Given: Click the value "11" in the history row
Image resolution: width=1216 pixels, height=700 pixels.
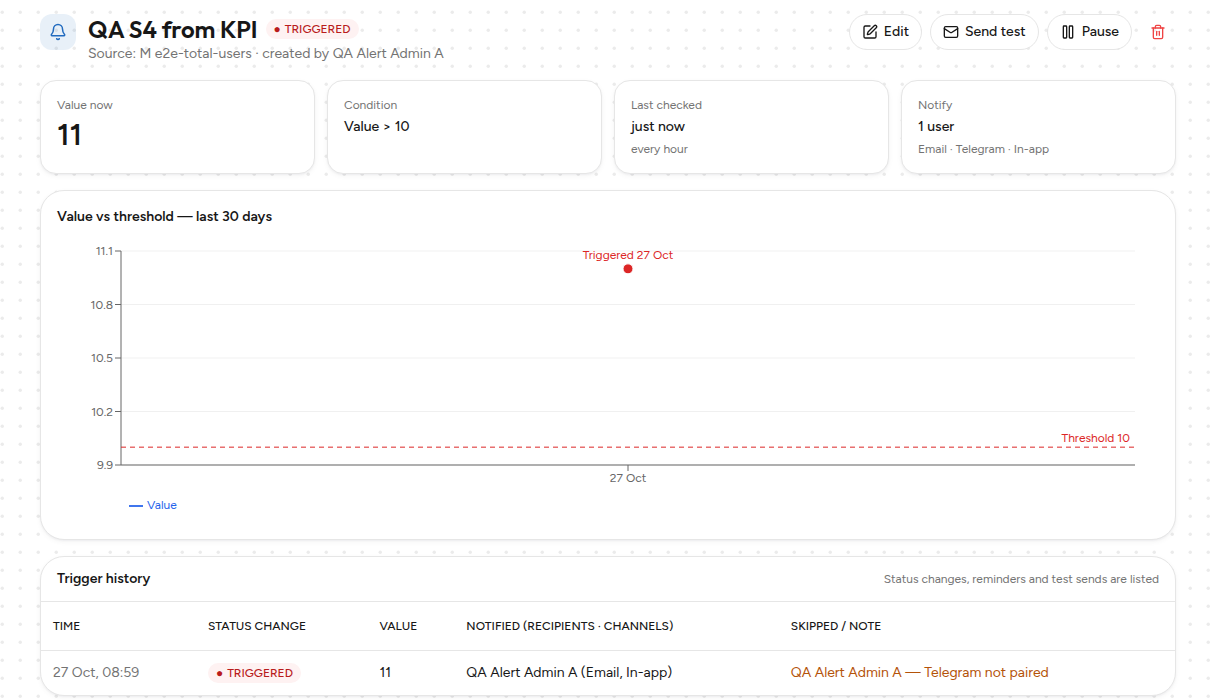Looking at the screenshot, I should pyautogui.click(x=386, y=672).
